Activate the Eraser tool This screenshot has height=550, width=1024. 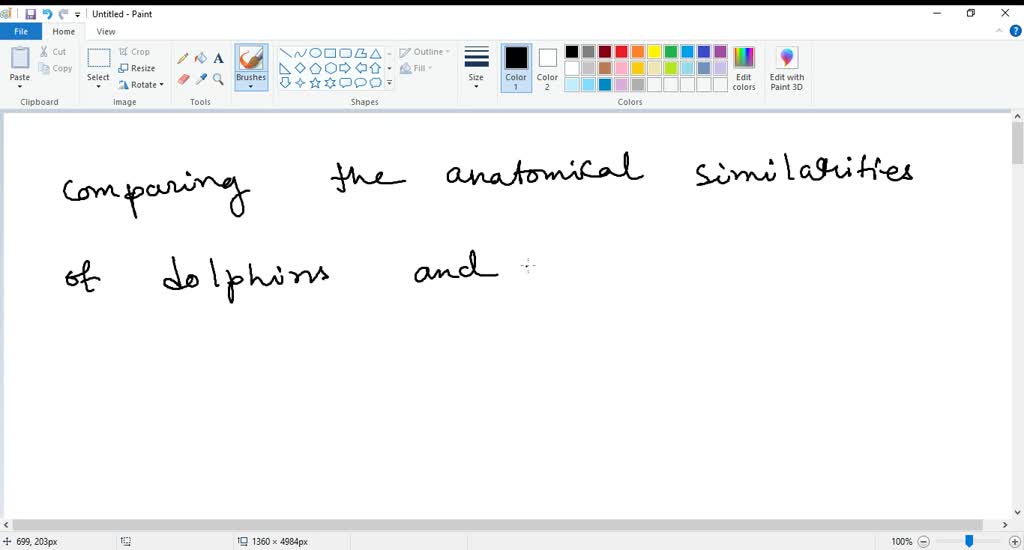coord(183,79)
